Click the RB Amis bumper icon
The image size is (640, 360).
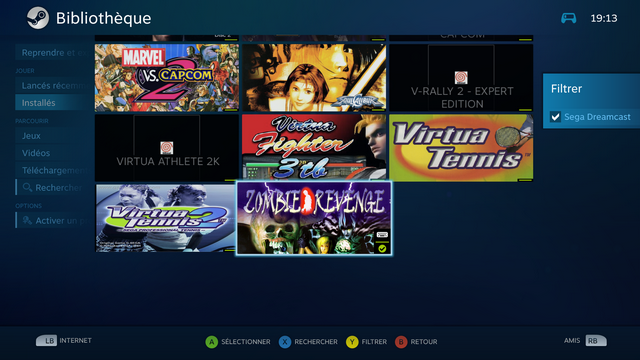coord(596,340)
